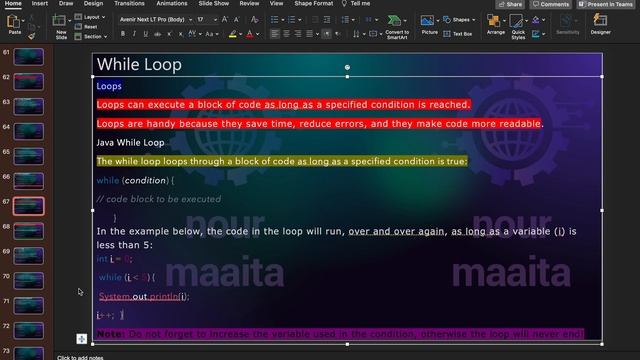The height and width of the screenshot is (360, 640).
Task: Click the Tell me search box
Action: pyautogui.click(x=356, y=3)
